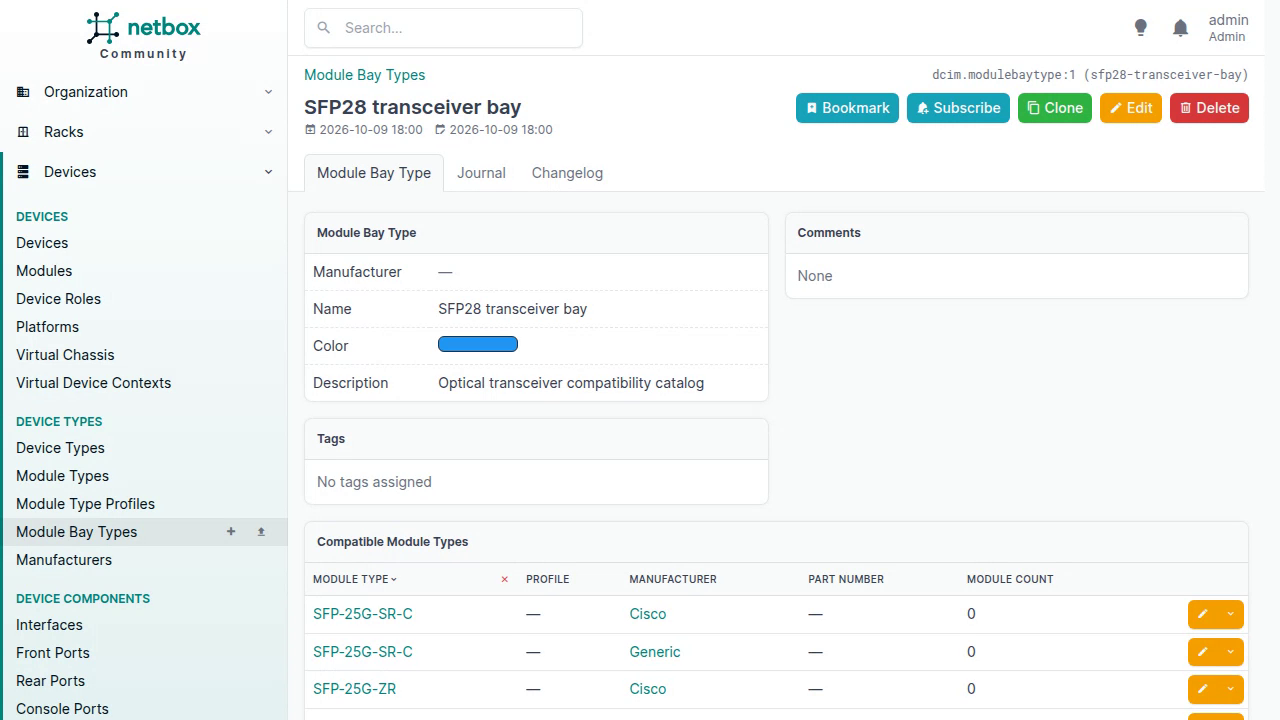Viewport: 1280px width, 720px height.
Task: Open the action dropdown arrow for the Cisco SFP-25G-SR-C row
Action: (x=1231, y=614)
